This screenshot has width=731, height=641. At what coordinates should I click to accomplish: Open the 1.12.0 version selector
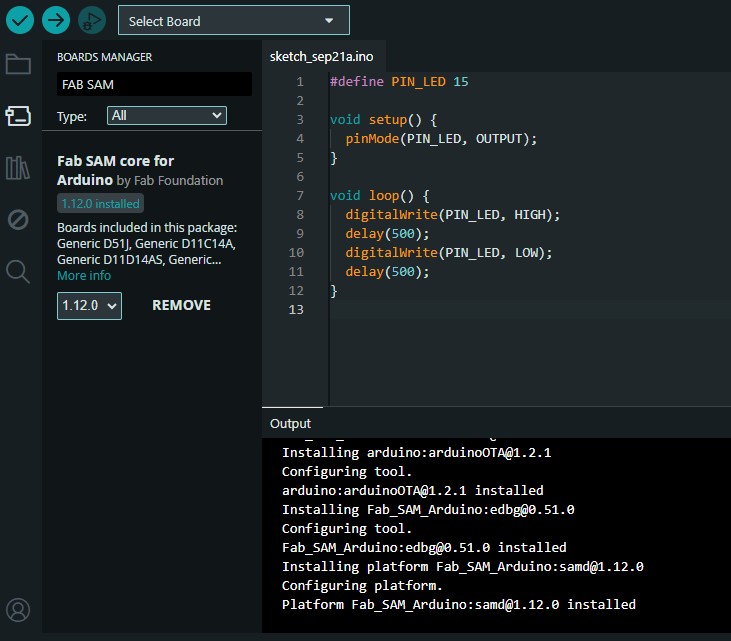click(x=89, y=305)
